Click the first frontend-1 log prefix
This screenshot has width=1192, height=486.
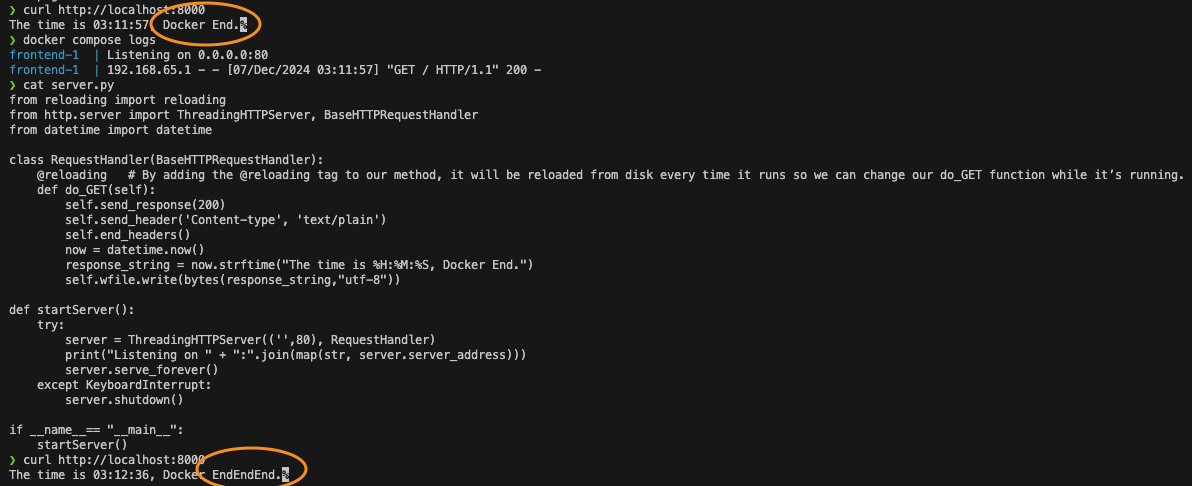coord(44,55)
